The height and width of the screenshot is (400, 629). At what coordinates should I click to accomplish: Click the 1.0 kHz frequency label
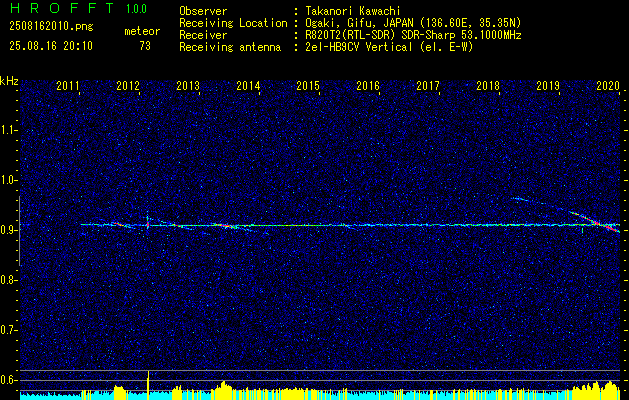pos(9,180)
